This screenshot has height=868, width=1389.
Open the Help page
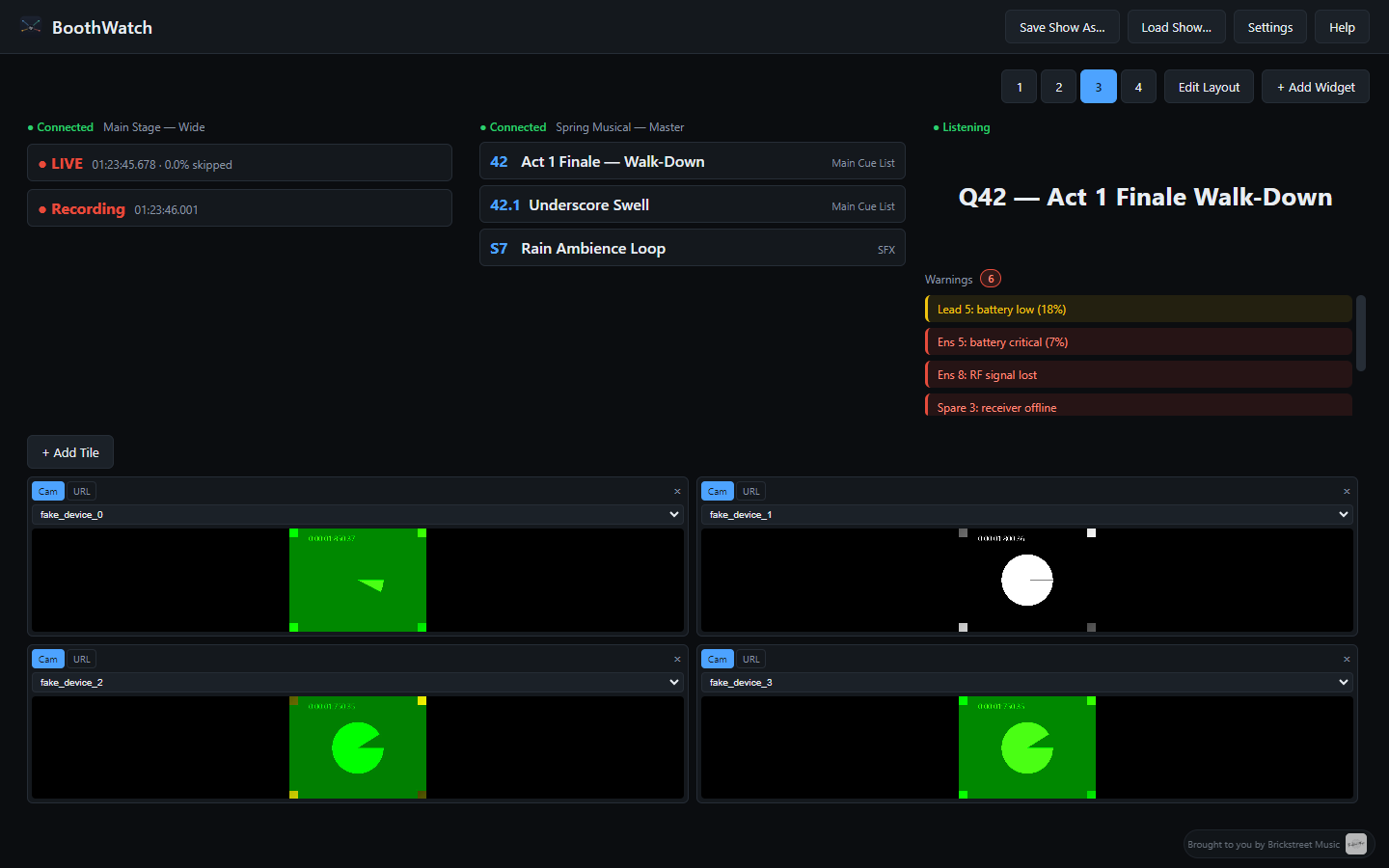[1342, 27]
